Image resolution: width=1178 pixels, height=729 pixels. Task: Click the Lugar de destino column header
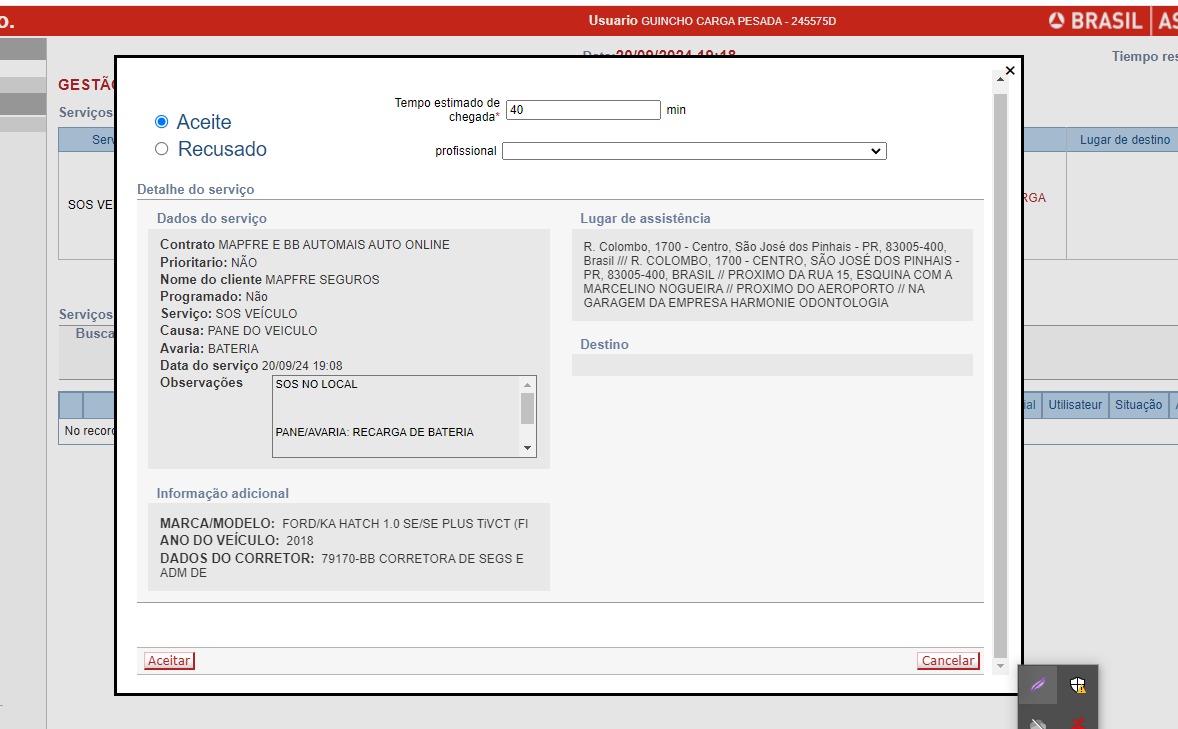tap(1124, 140)
